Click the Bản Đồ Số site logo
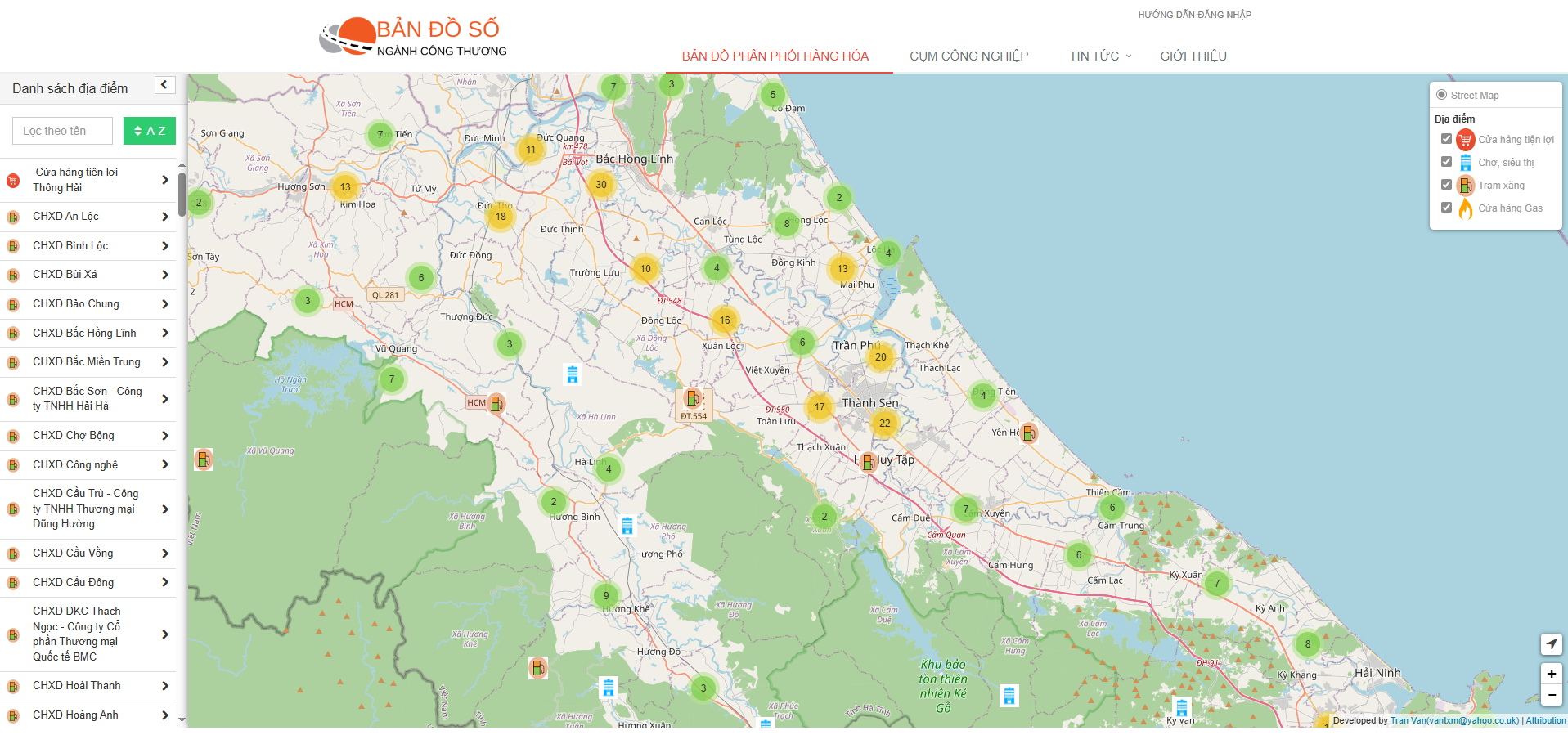The image size is (1568, 744). pos(413,37)
